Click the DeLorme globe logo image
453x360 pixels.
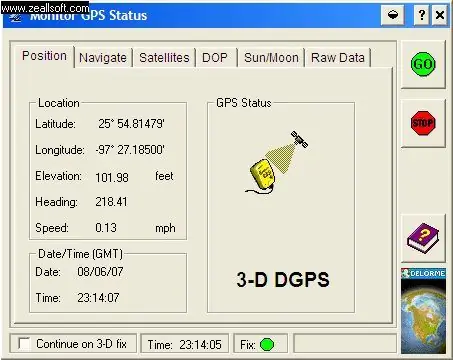coord(423,311)
